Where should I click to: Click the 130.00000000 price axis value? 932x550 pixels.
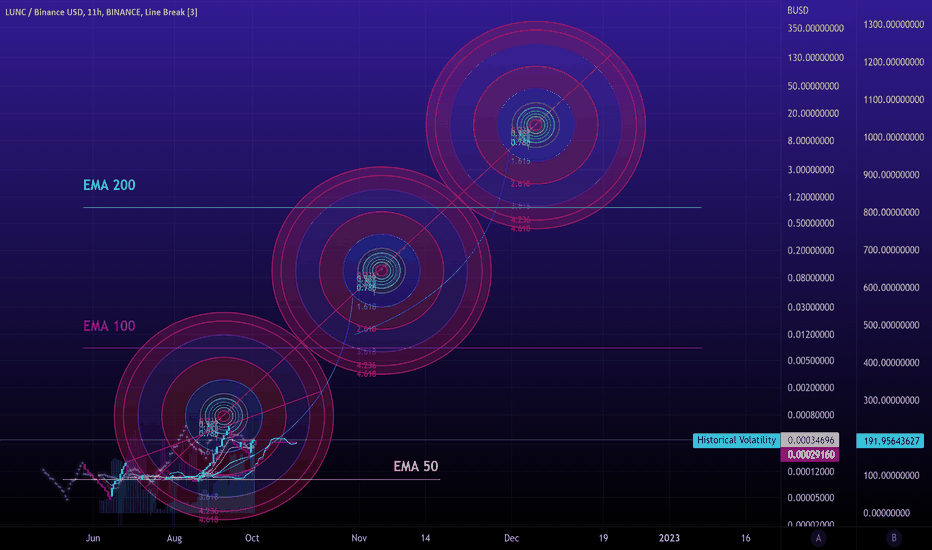tap(816, 58)
